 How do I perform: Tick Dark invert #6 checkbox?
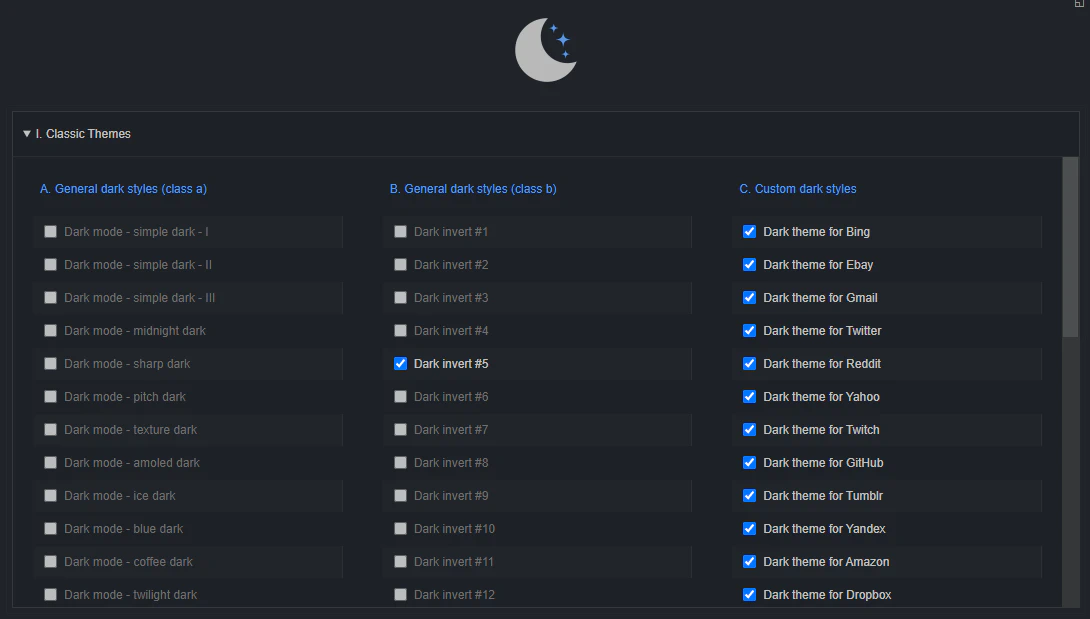pos(400,396)
